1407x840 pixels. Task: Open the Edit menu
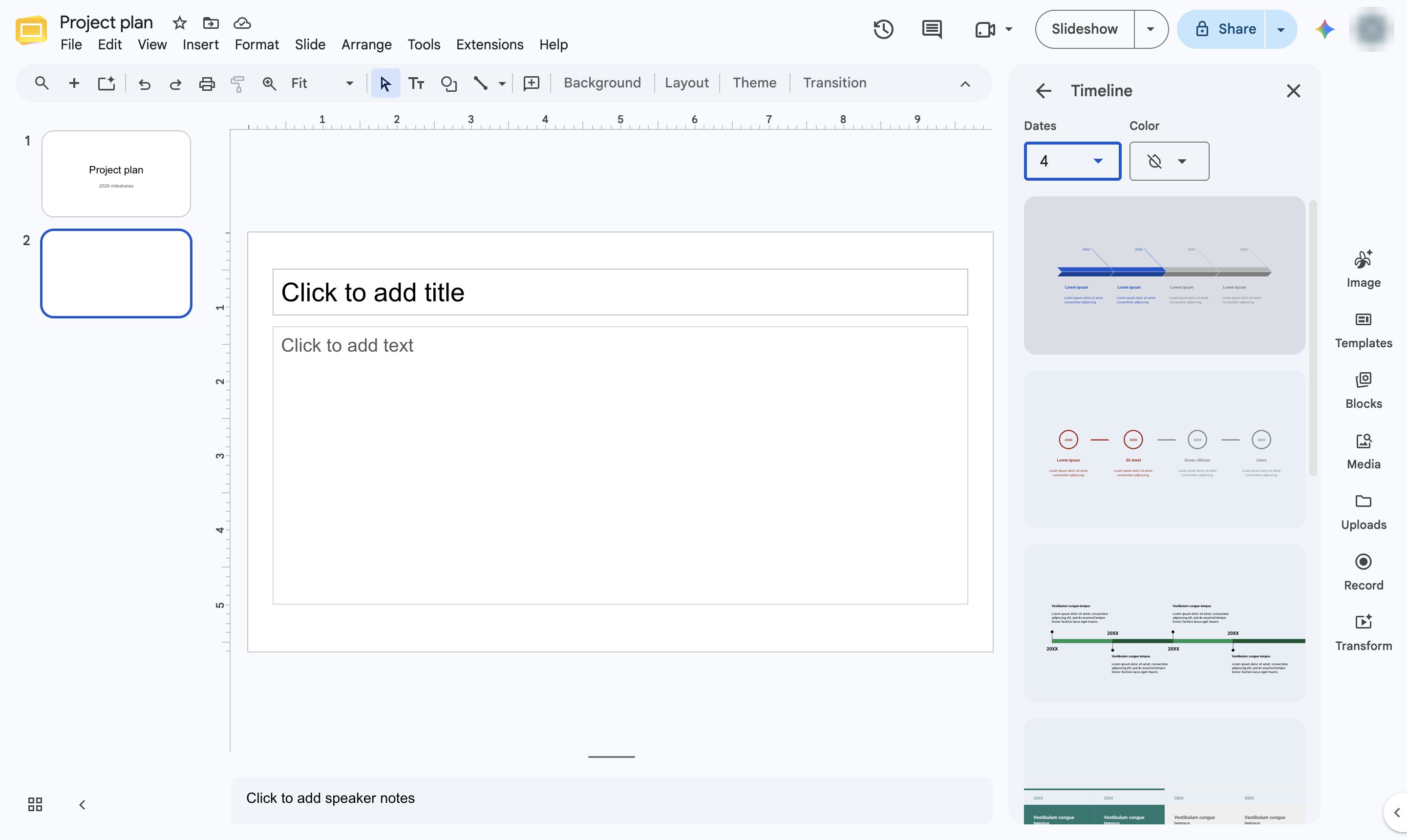109,44
